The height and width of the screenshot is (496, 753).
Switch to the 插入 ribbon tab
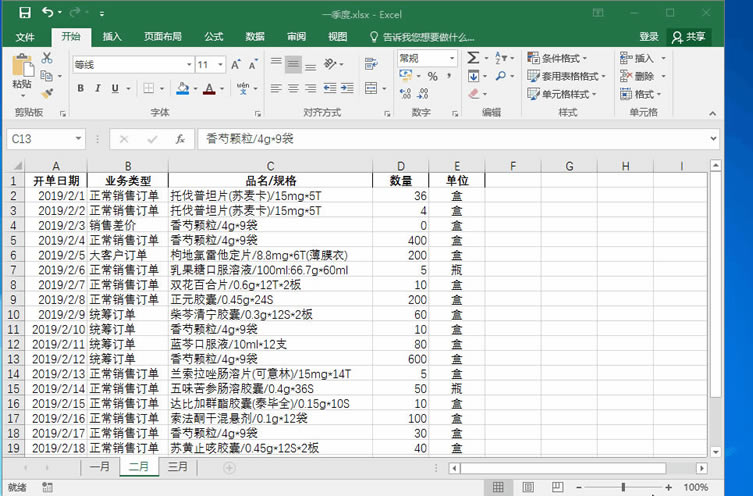(112, 37)
